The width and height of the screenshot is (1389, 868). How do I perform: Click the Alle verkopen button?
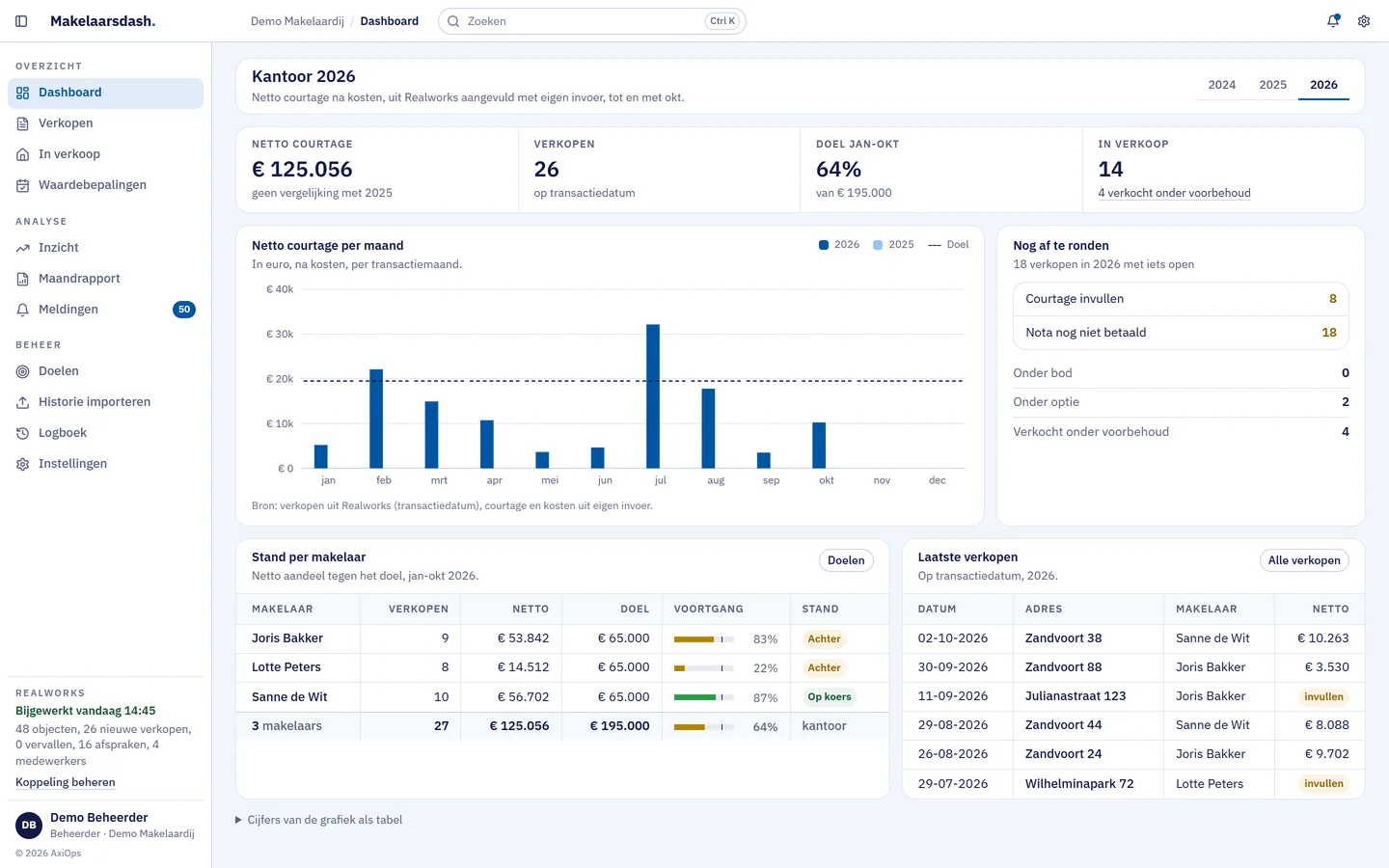pos(1304,560)
